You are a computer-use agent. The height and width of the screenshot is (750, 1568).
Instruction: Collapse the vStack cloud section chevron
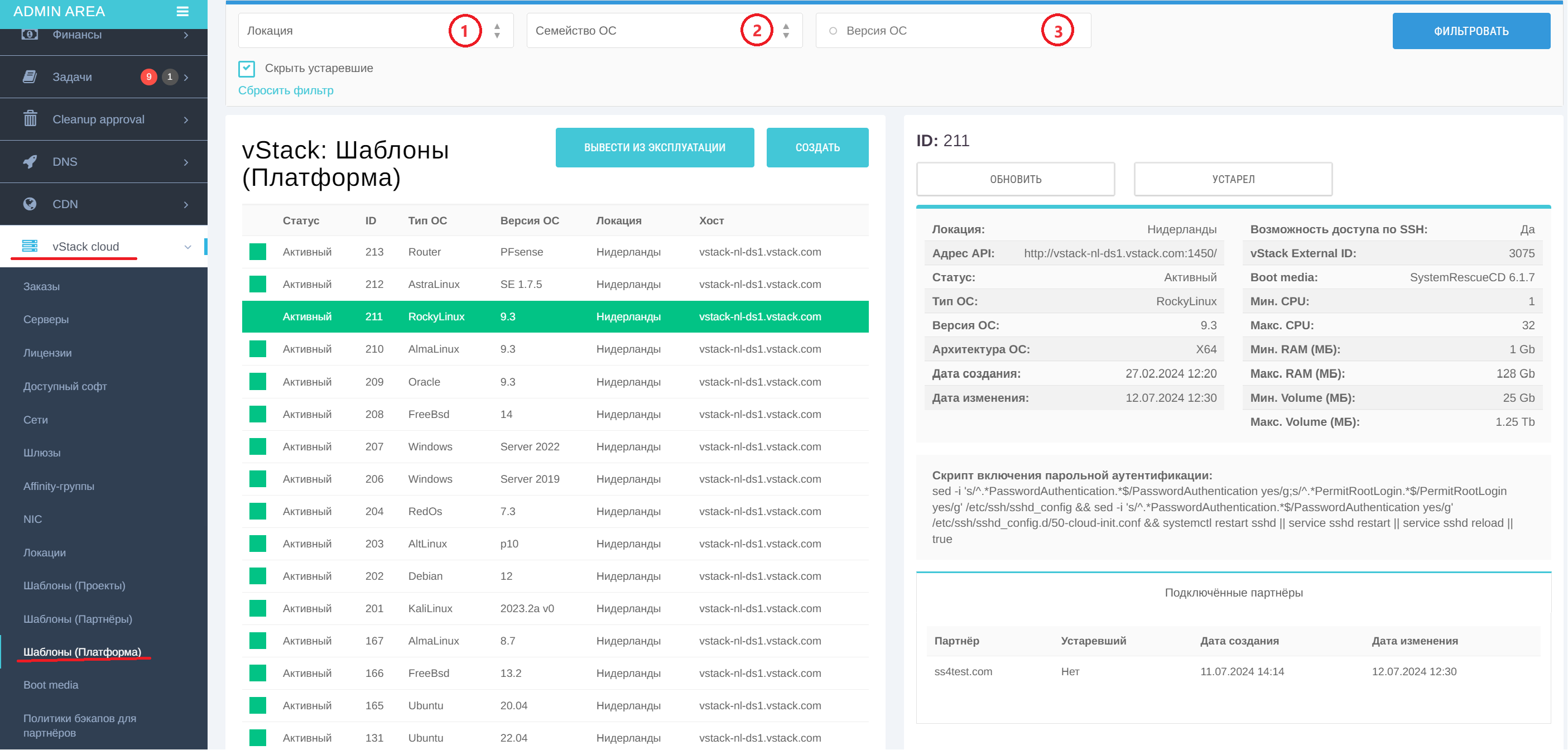pos(187,246)
